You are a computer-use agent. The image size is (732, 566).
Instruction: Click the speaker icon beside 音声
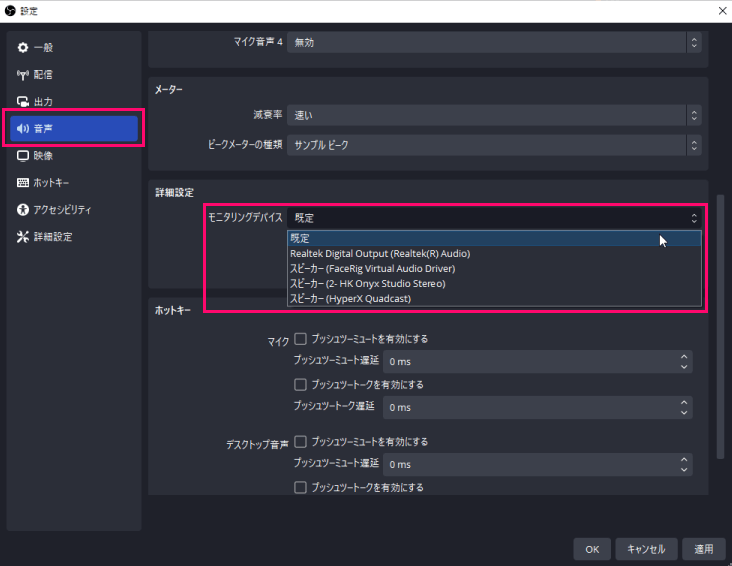pyautogui.click(x=23, y=128)
